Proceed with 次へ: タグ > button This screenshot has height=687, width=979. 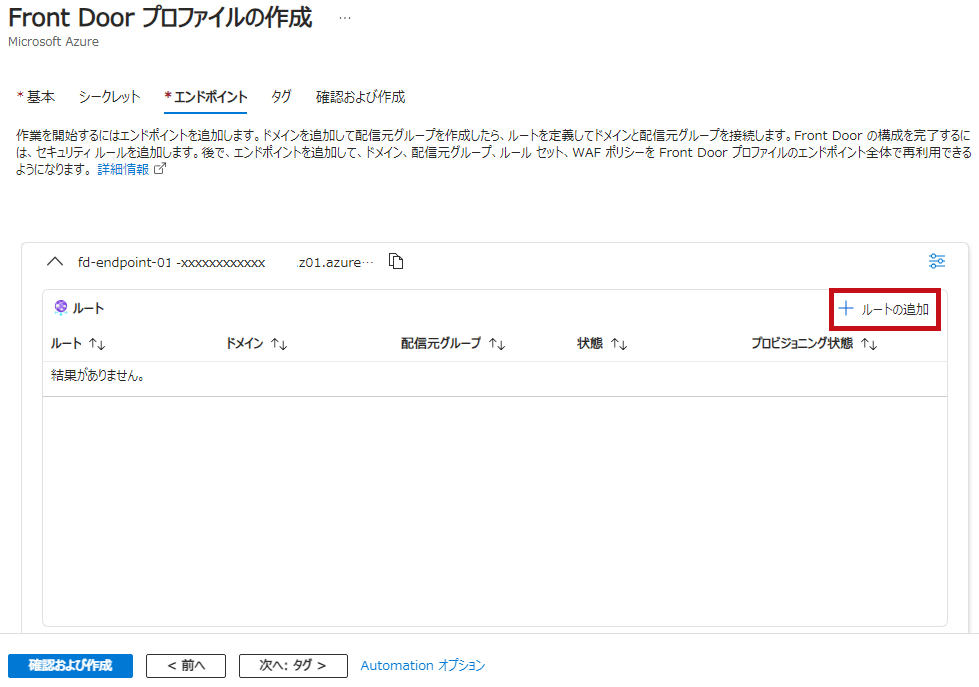(293, 666)
